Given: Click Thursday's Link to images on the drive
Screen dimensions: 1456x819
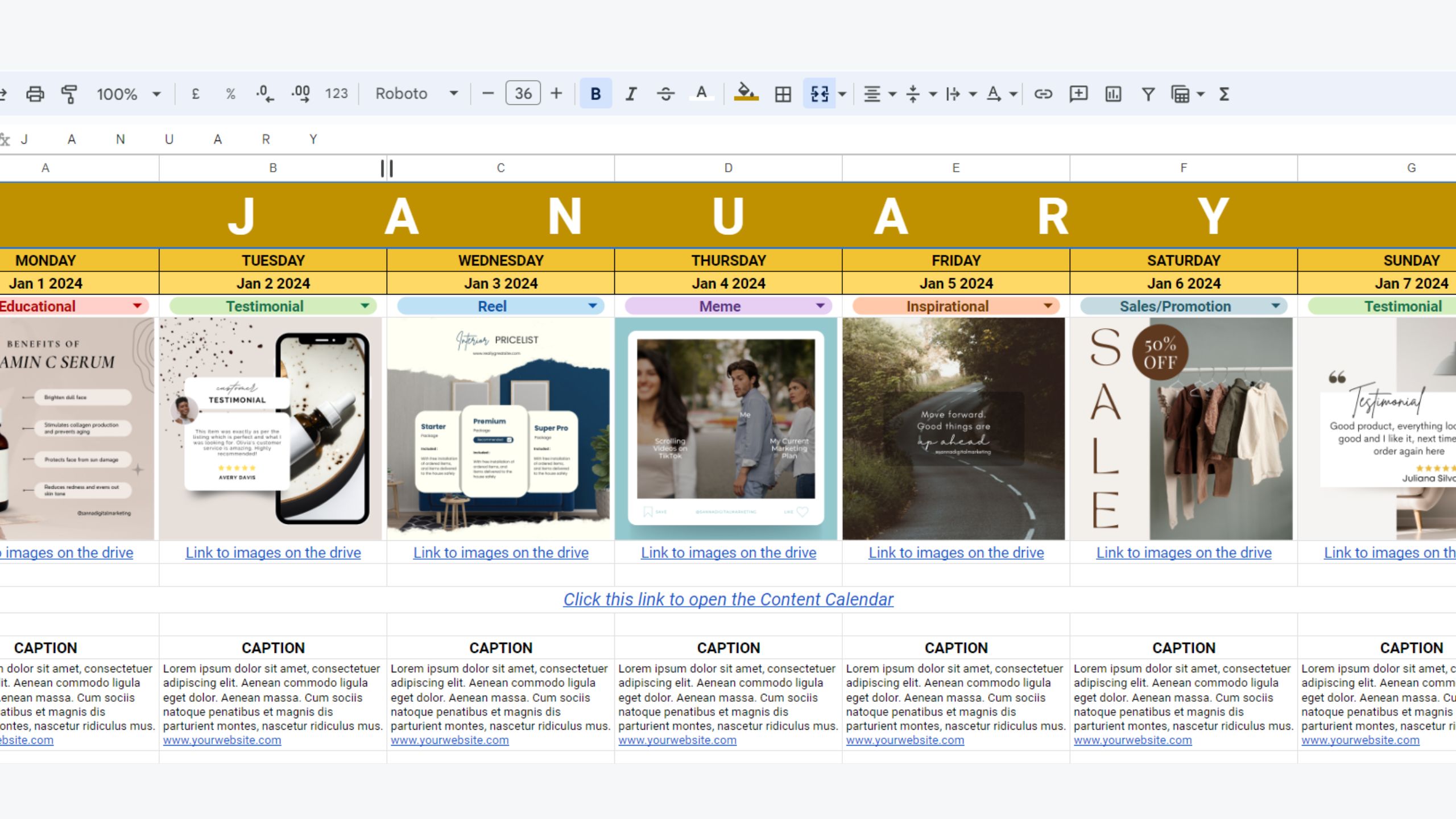Looking at the screenshot, I should 729,552.
